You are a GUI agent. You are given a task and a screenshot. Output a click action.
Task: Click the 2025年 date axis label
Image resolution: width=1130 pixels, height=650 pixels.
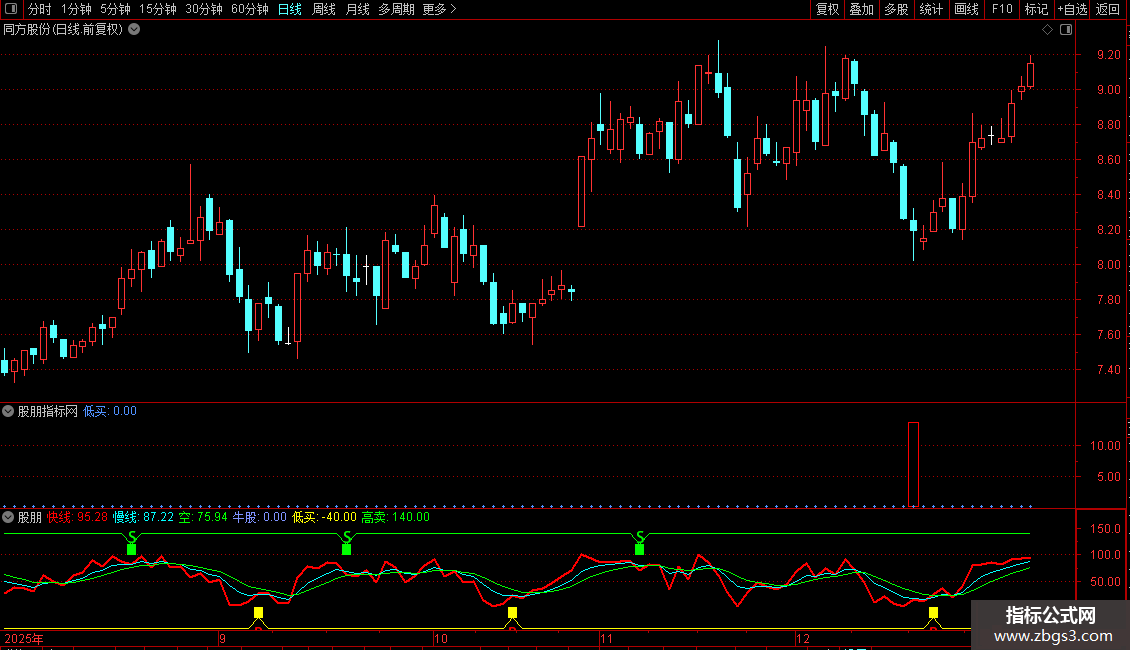click(24, 639)
